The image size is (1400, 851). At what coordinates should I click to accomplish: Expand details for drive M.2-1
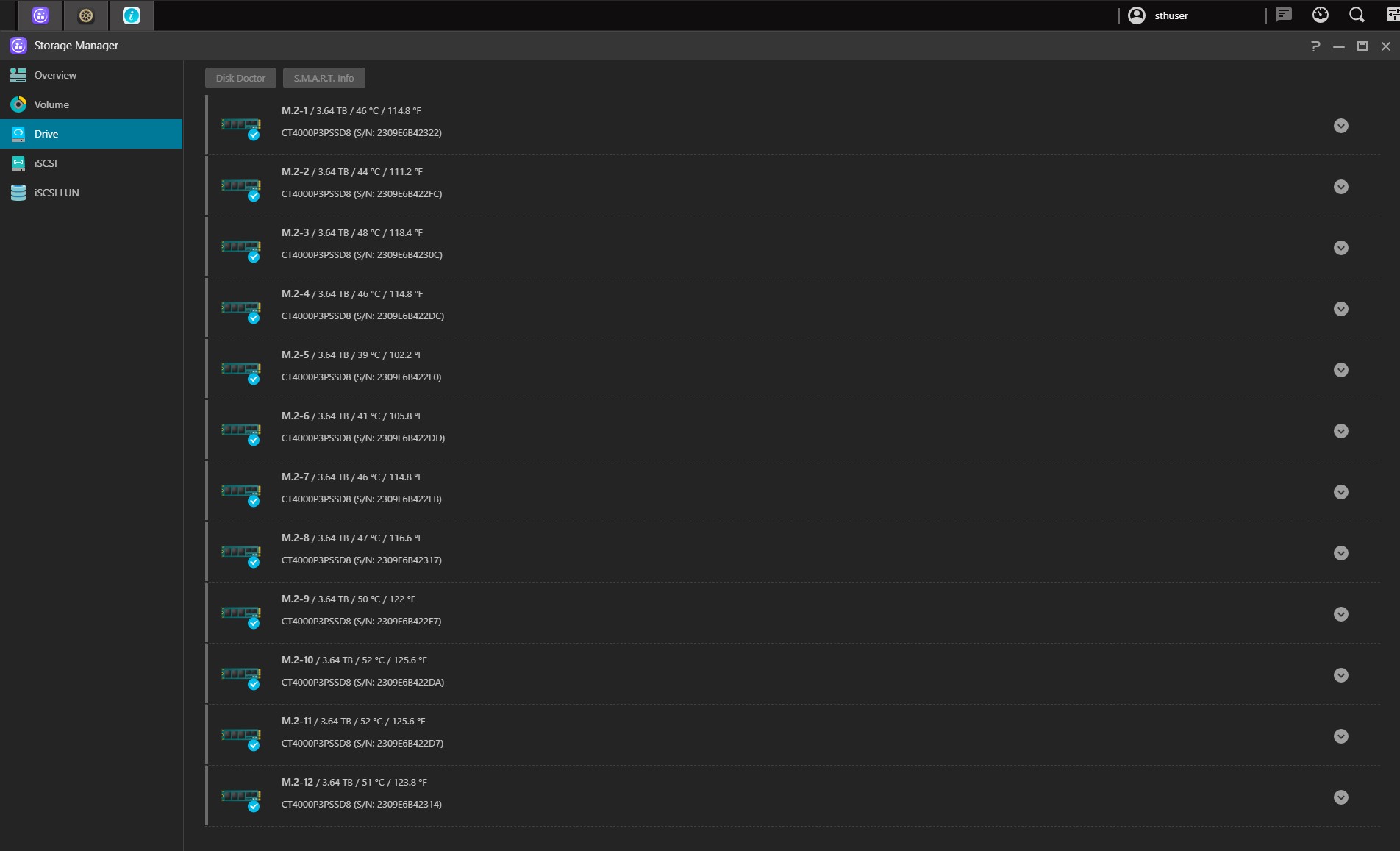click(1341, 126)
